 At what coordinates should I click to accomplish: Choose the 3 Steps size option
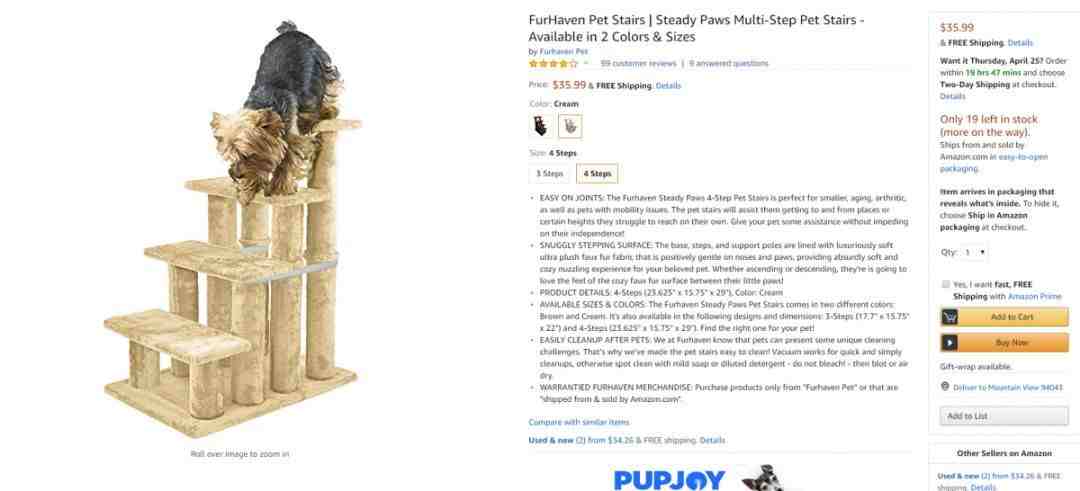(x=550, y=174)
